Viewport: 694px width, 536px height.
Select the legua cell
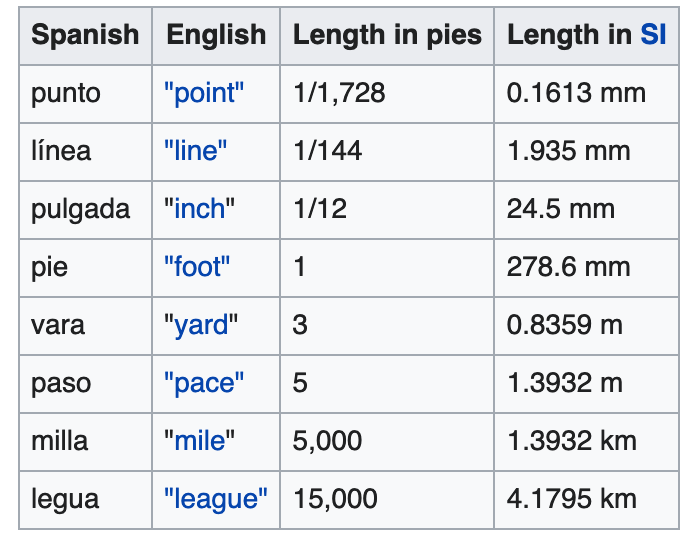85,500
